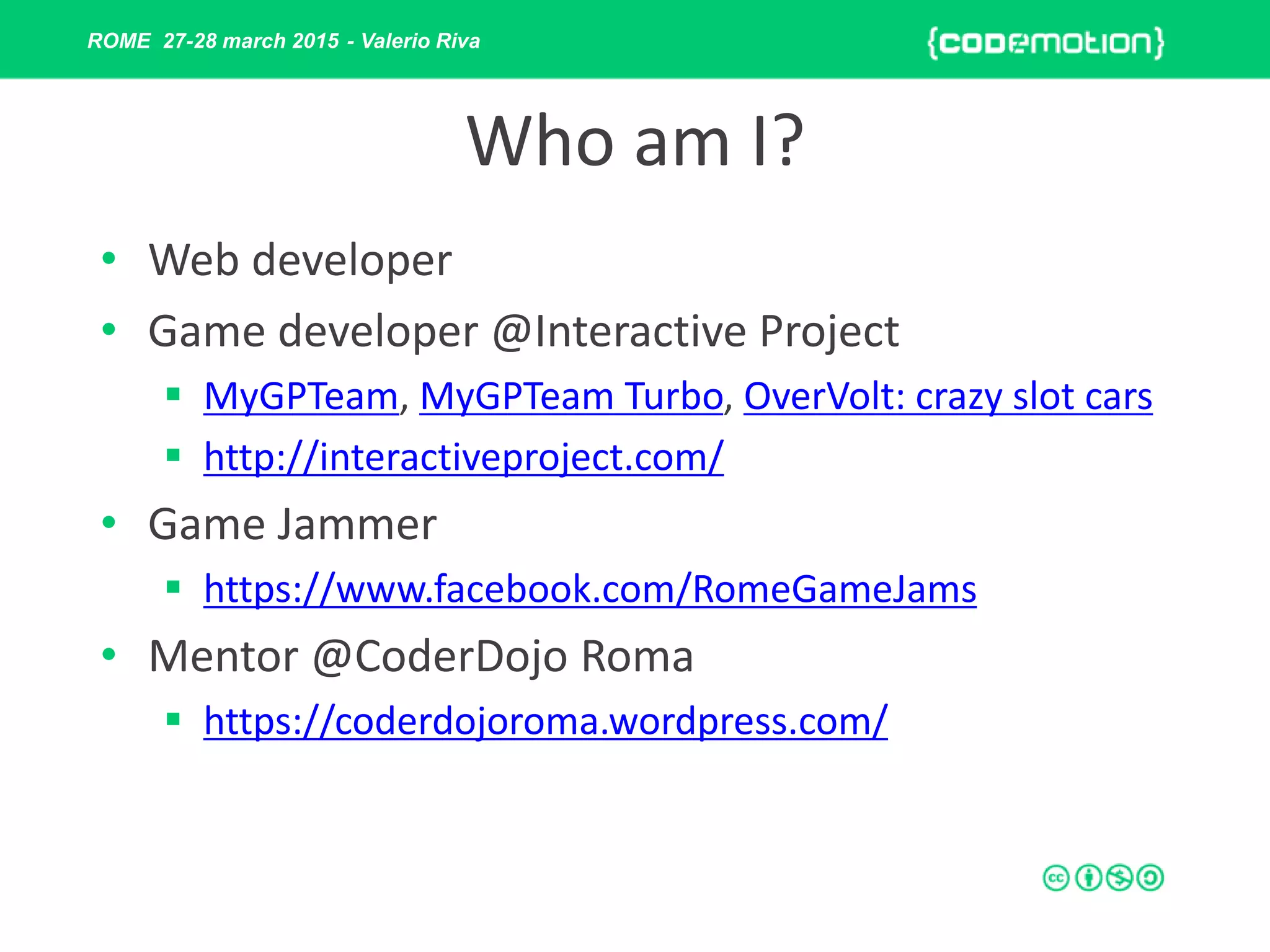This screenshot has height=952, width=1270.
Task: Click the "Mentor @CoderDojo Roma" text
Action: tap(420, 656)
